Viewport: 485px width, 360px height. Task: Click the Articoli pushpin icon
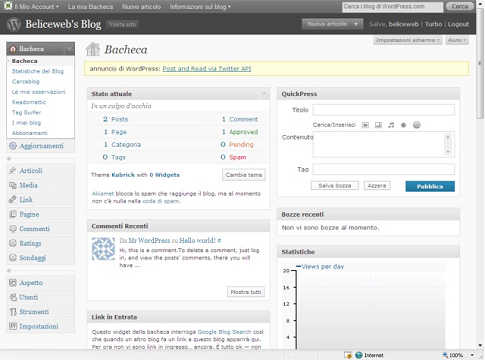[x=13, y=171]
